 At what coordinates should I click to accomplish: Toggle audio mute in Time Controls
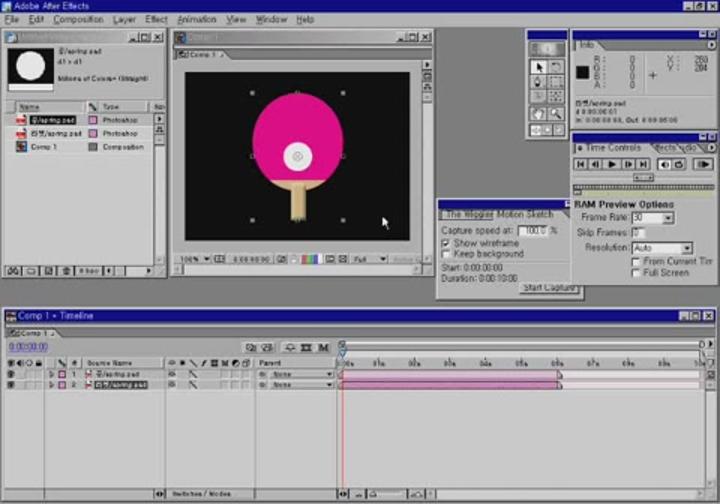[x=664, y=164]
